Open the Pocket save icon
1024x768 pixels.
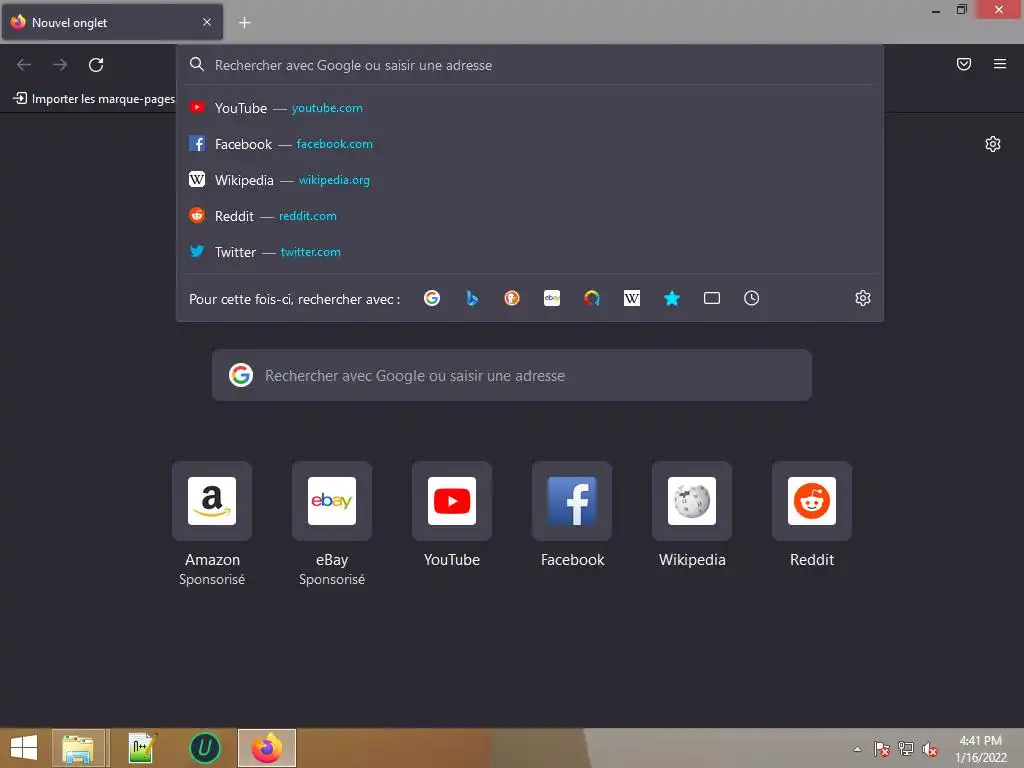click(964, 64)
